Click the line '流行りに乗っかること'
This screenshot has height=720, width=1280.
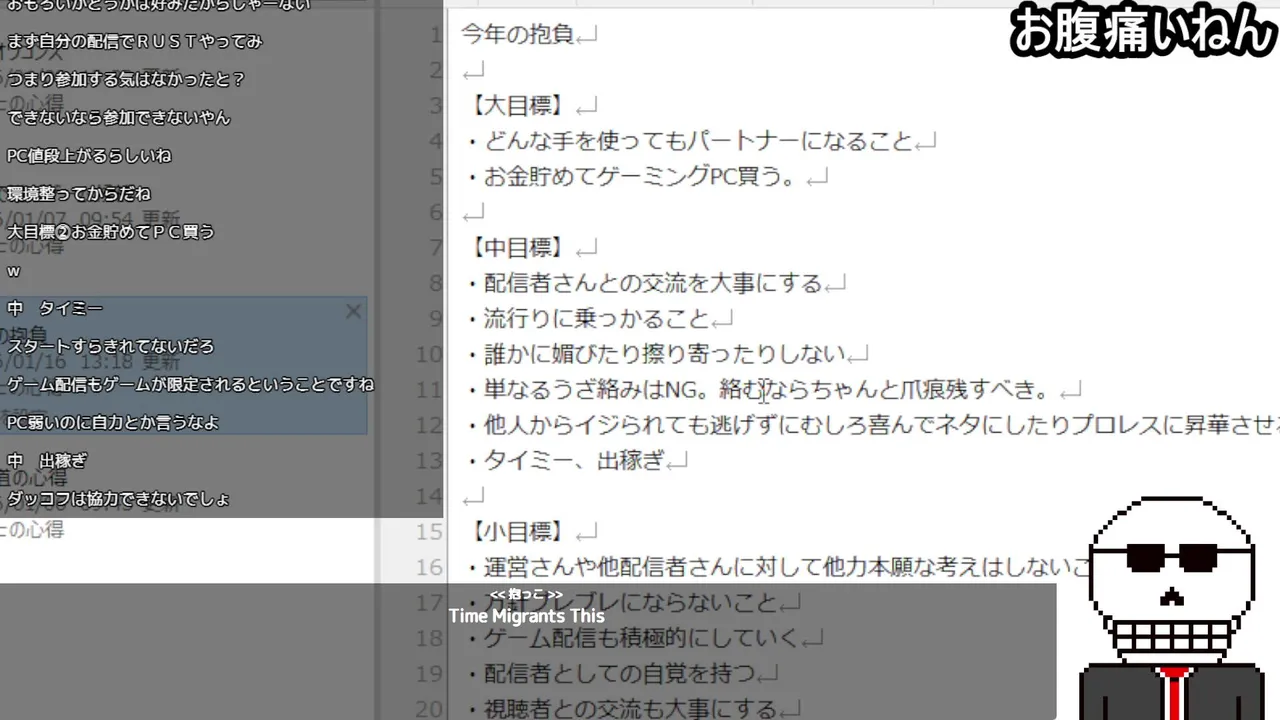[x=588, y=319]
